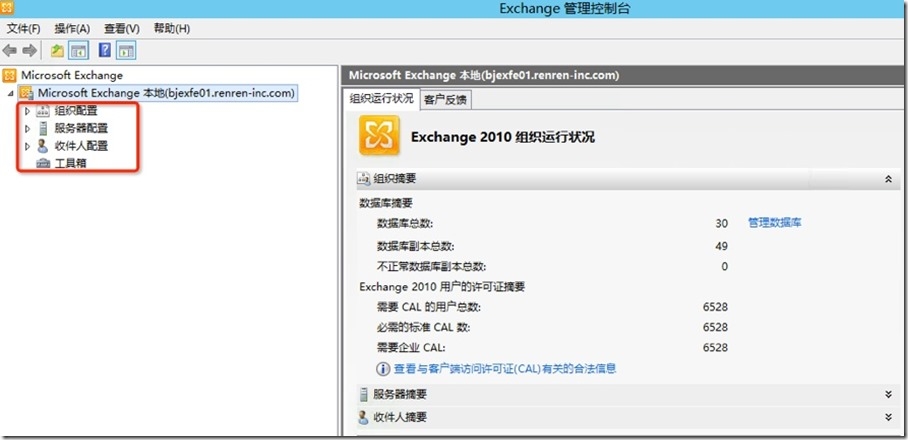The image size is (908, 440).
Task: Click the Exchange 2010 用户的许可证摘要 heading
Action: 442,287
